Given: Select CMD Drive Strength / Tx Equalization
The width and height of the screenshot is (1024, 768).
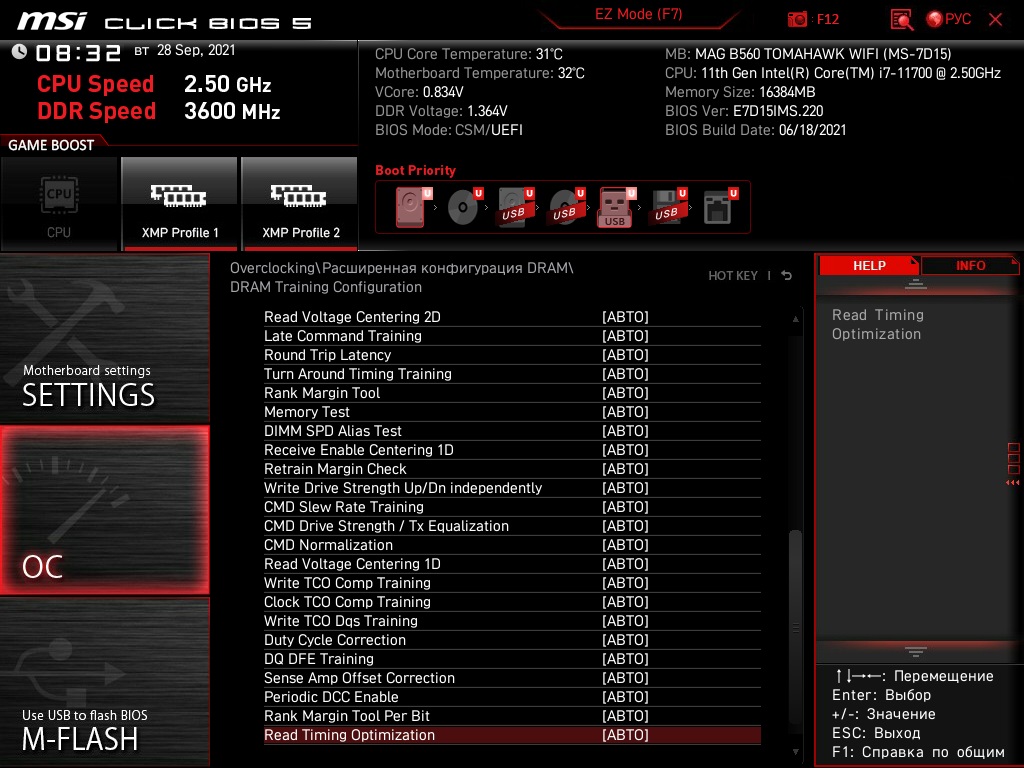Looking at the screenshot, I should tap(512, 526).
